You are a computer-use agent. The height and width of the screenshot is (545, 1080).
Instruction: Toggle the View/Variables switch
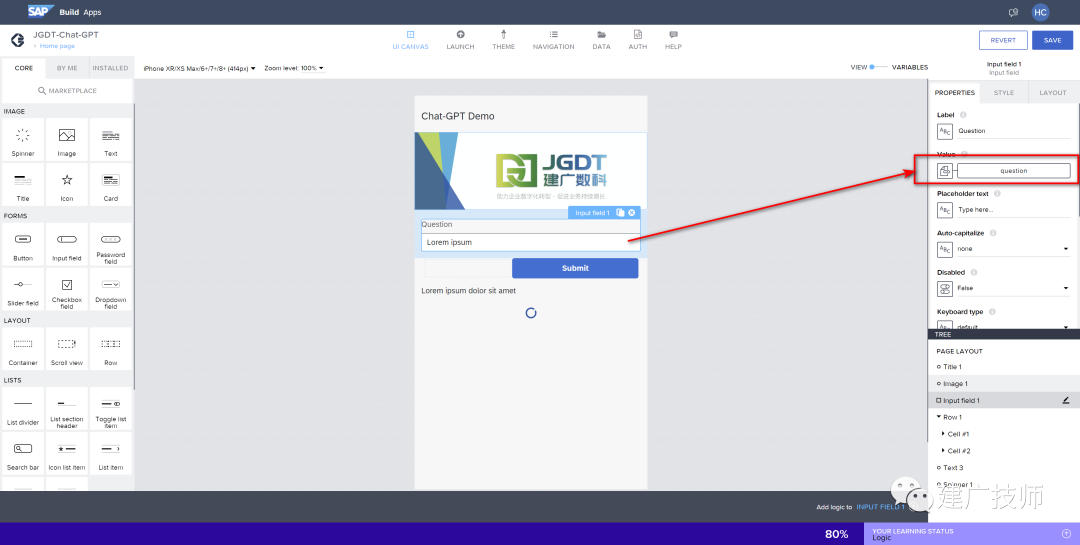click(x=879, y=67)
